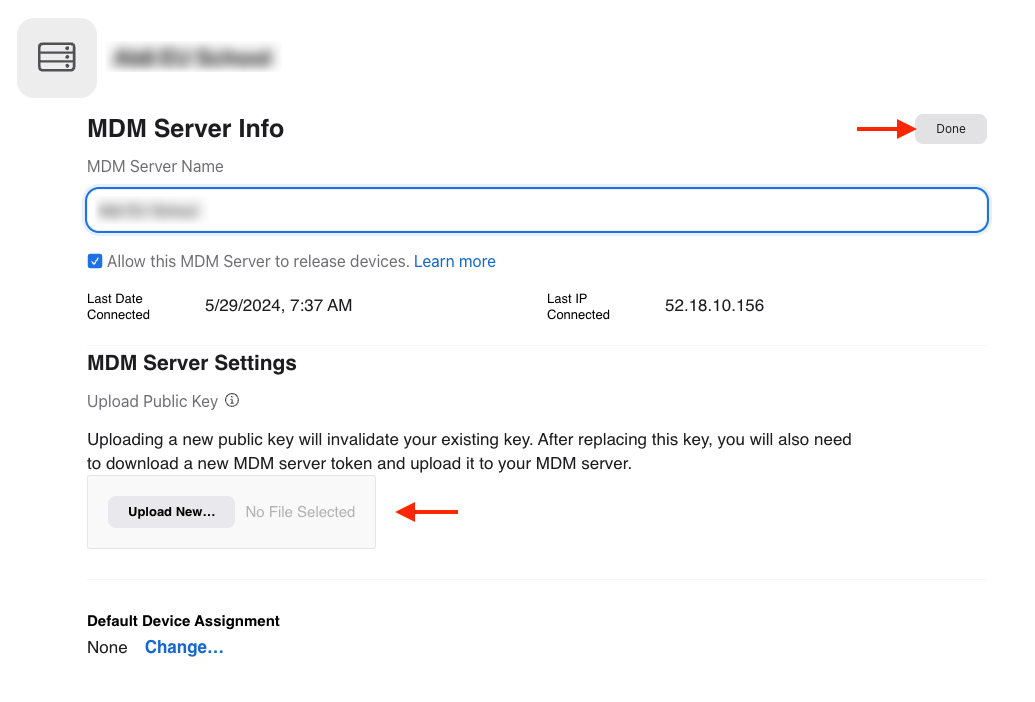The image size is (1035, 702).
Task: Click the None device assignment value
Action: 107,647
